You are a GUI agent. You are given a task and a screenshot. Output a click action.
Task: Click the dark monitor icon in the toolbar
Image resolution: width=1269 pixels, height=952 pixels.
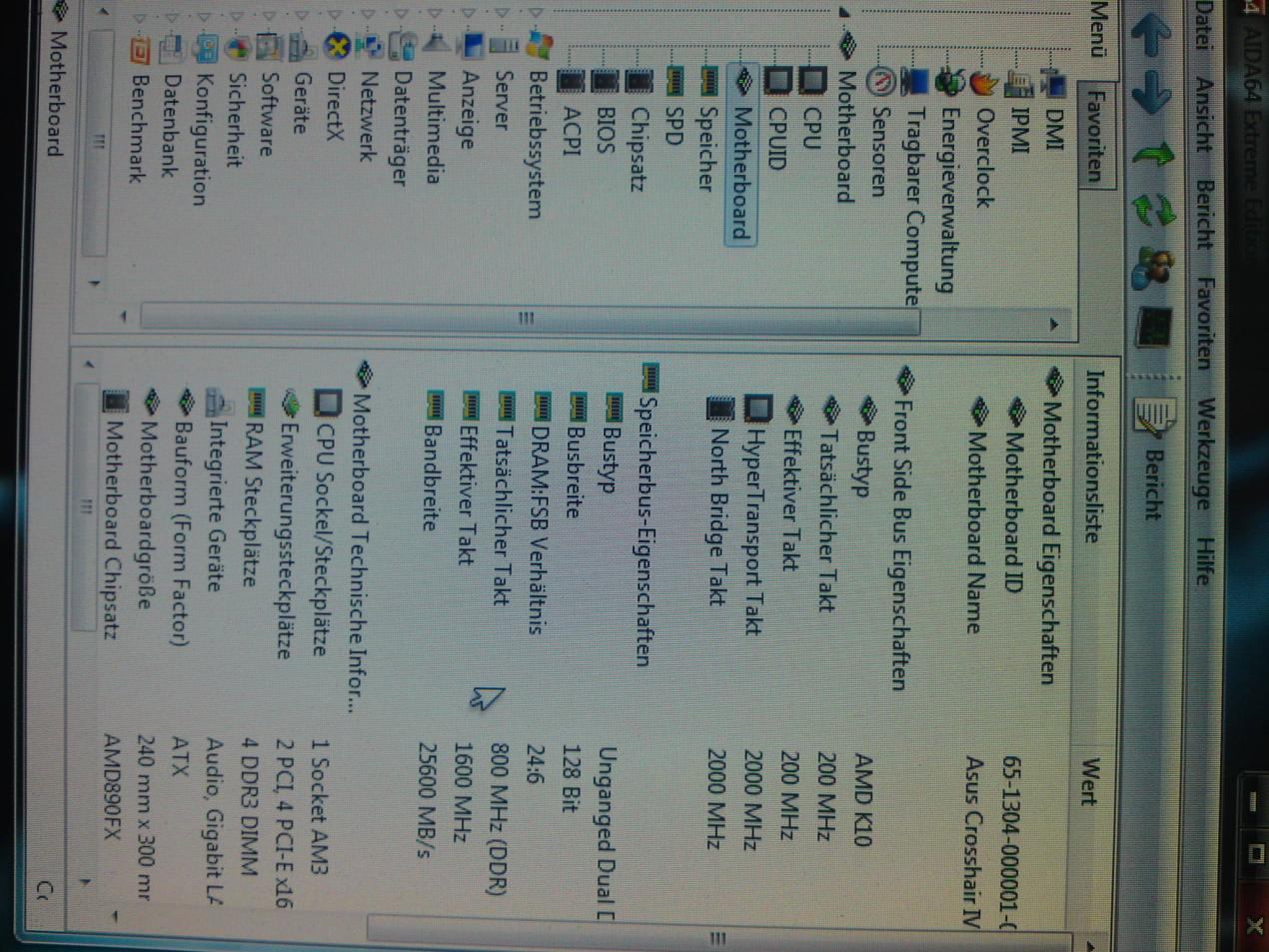[1154, 327]
